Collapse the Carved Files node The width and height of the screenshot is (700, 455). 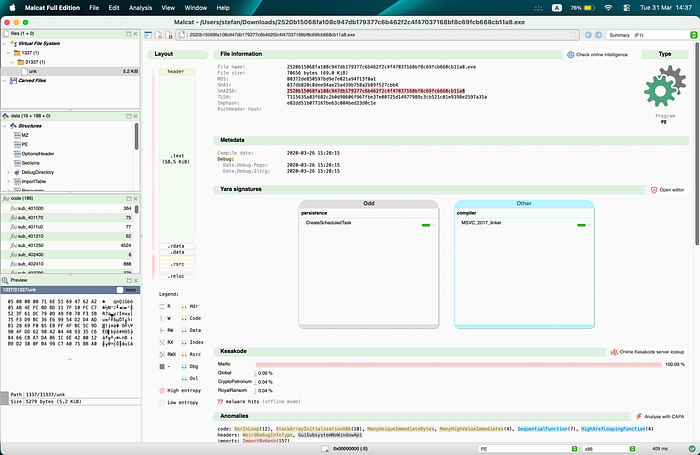coord(5,80)
